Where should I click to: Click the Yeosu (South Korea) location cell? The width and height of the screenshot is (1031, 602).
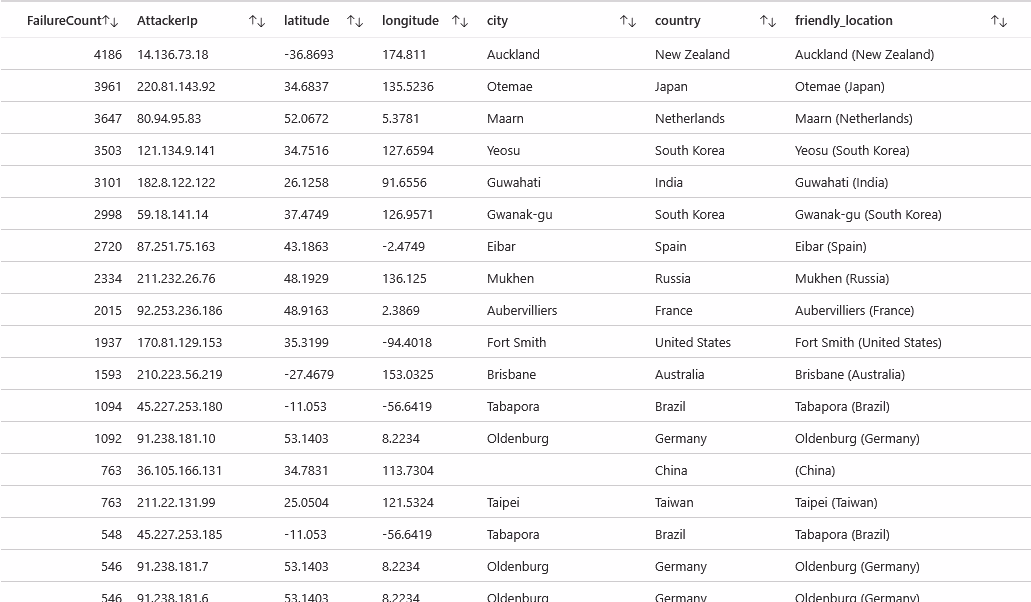[852, 151]
